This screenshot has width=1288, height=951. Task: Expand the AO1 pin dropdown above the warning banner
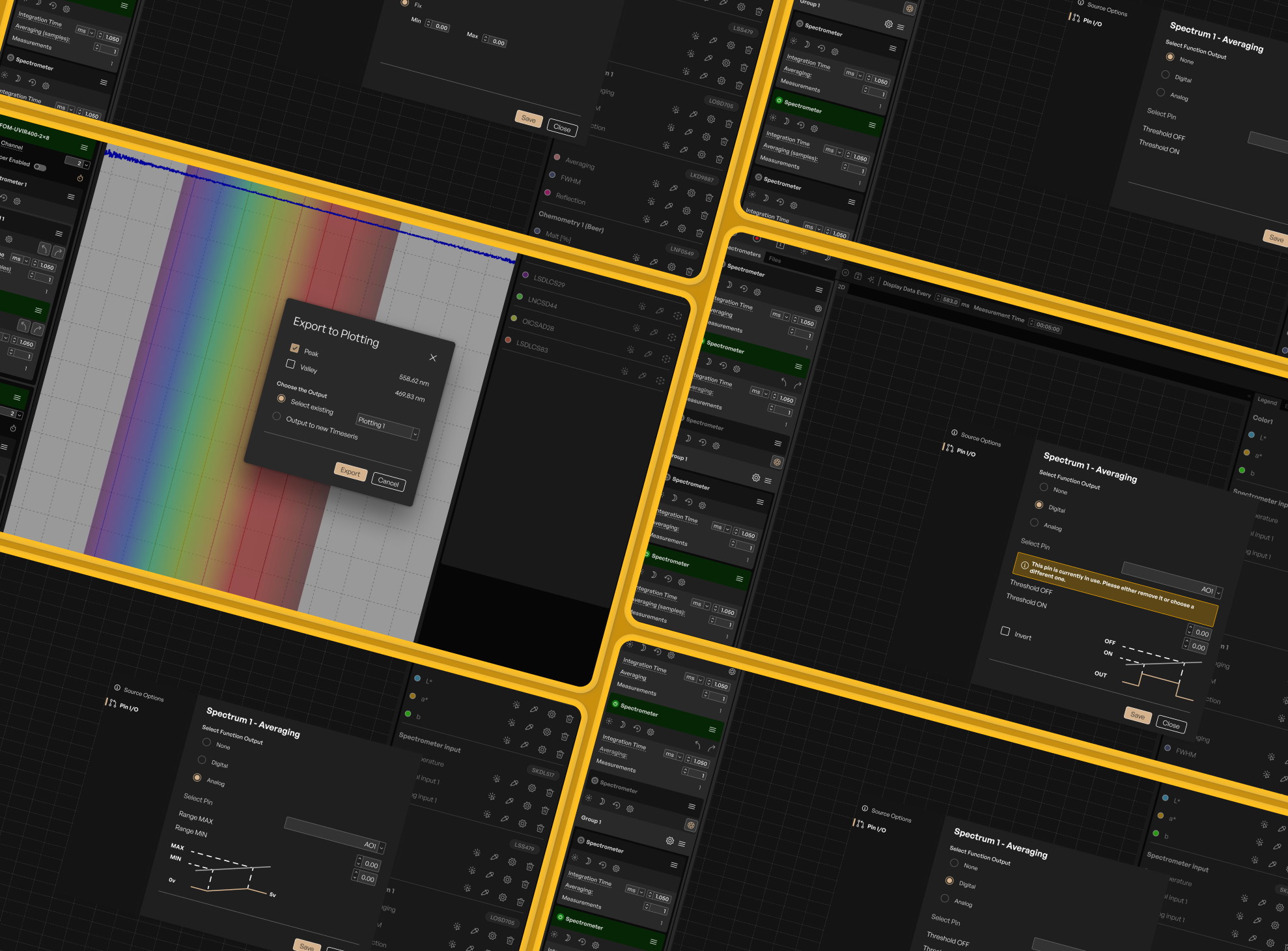1219,593
